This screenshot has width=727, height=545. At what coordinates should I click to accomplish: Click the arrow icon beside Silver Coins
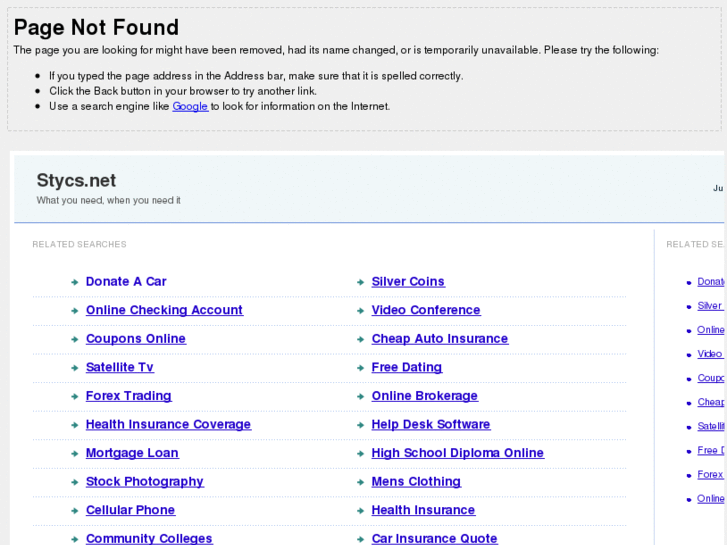(x=360, y=283)
